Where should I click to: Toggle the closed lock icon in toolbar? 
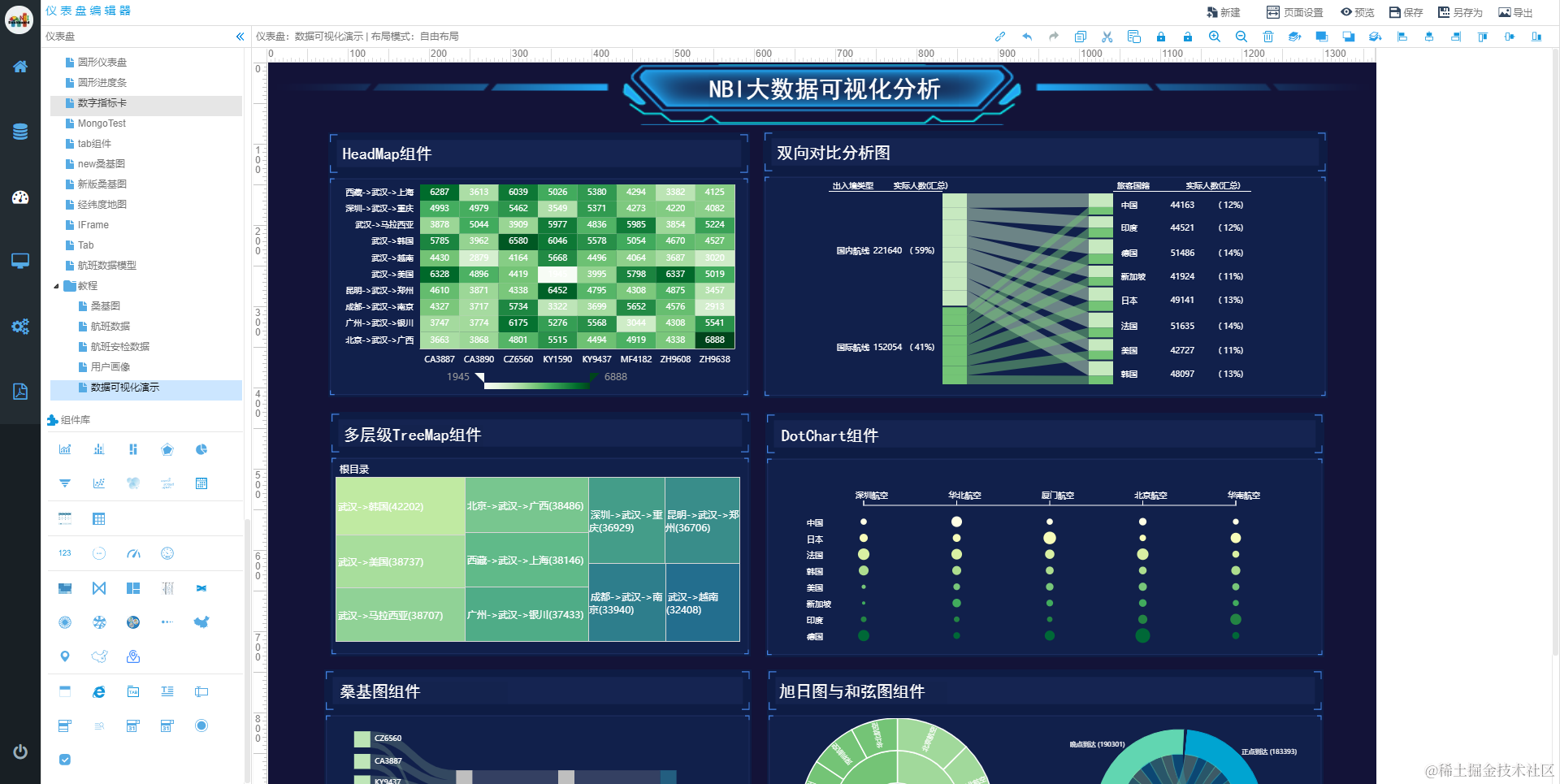[1161, 37]
